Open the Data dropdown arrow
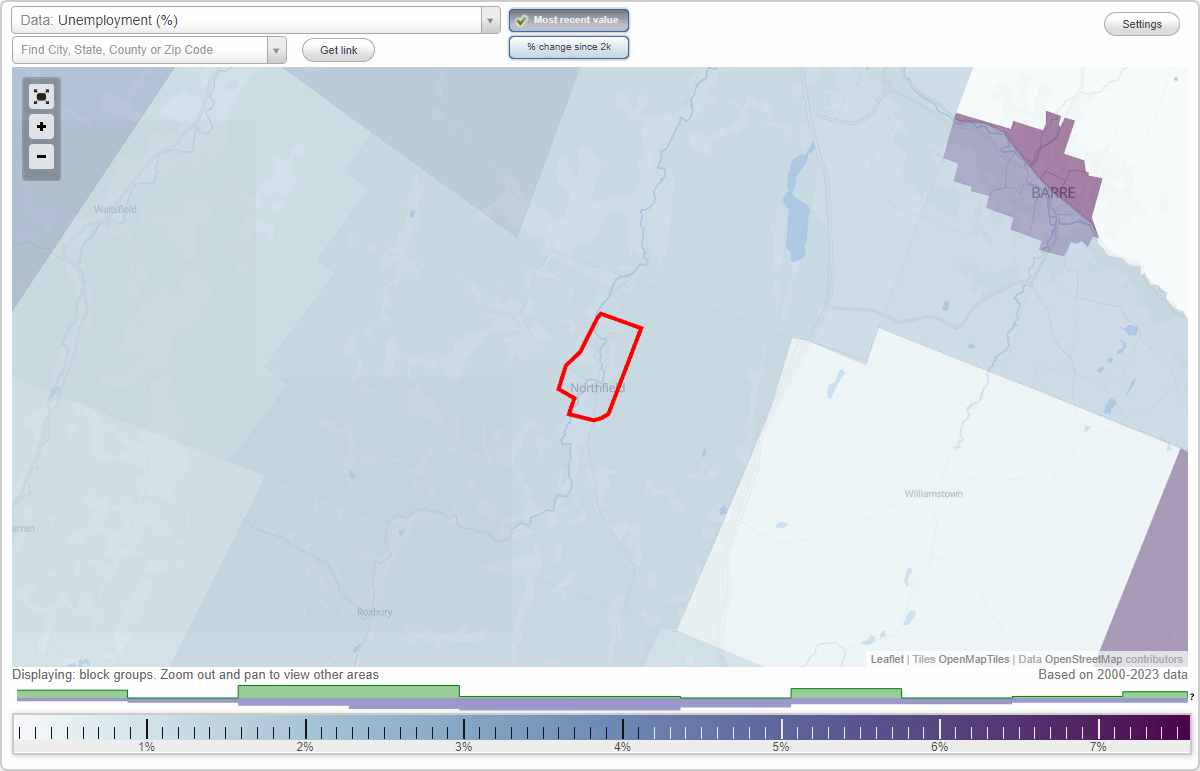Screen dimensions: 1200x771 (x=489, y=19)
